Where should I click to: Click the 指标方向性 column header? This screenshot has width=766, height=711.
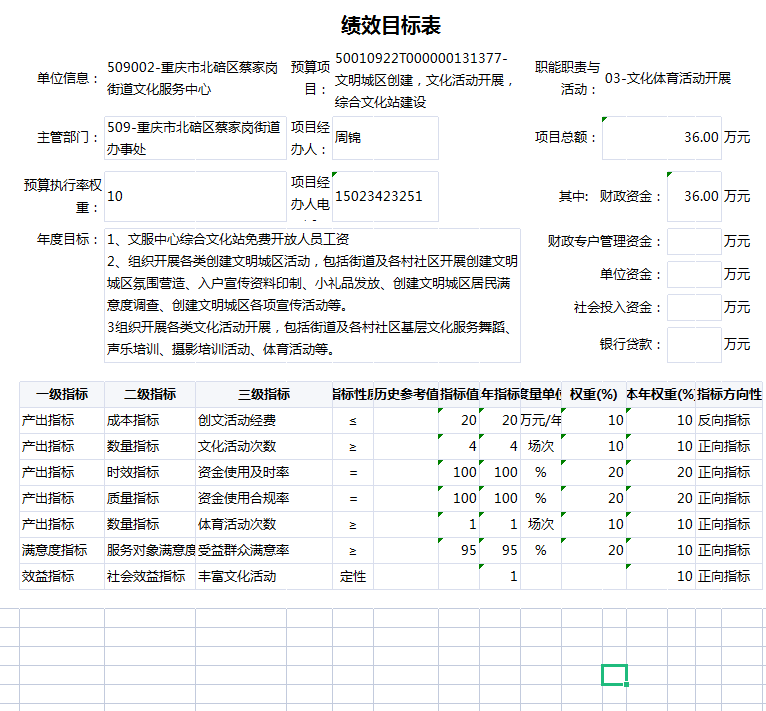pyautogui.click(x=729, y=394)
